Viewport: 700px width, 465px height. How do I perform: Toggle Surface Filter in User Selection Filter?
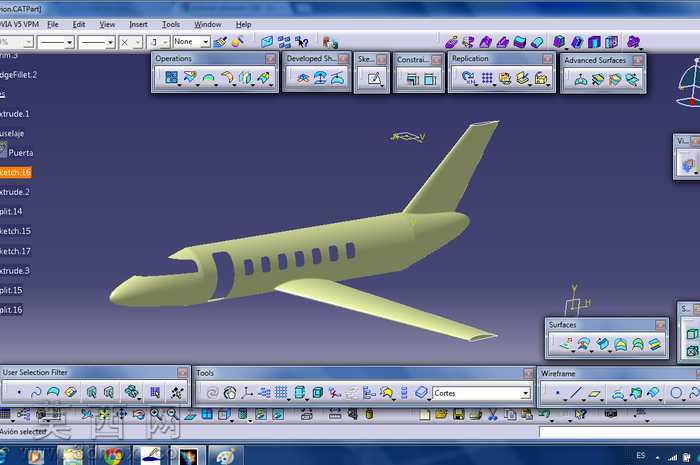(x=53, y=392)
